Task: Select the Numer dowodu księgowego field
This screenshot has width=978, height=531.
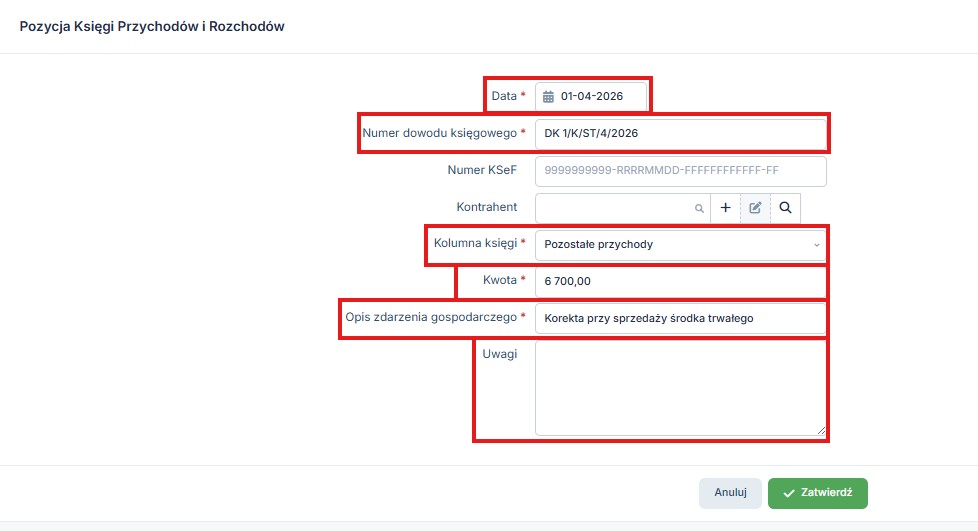Action: pyautogui.click(x=680, y=133)
